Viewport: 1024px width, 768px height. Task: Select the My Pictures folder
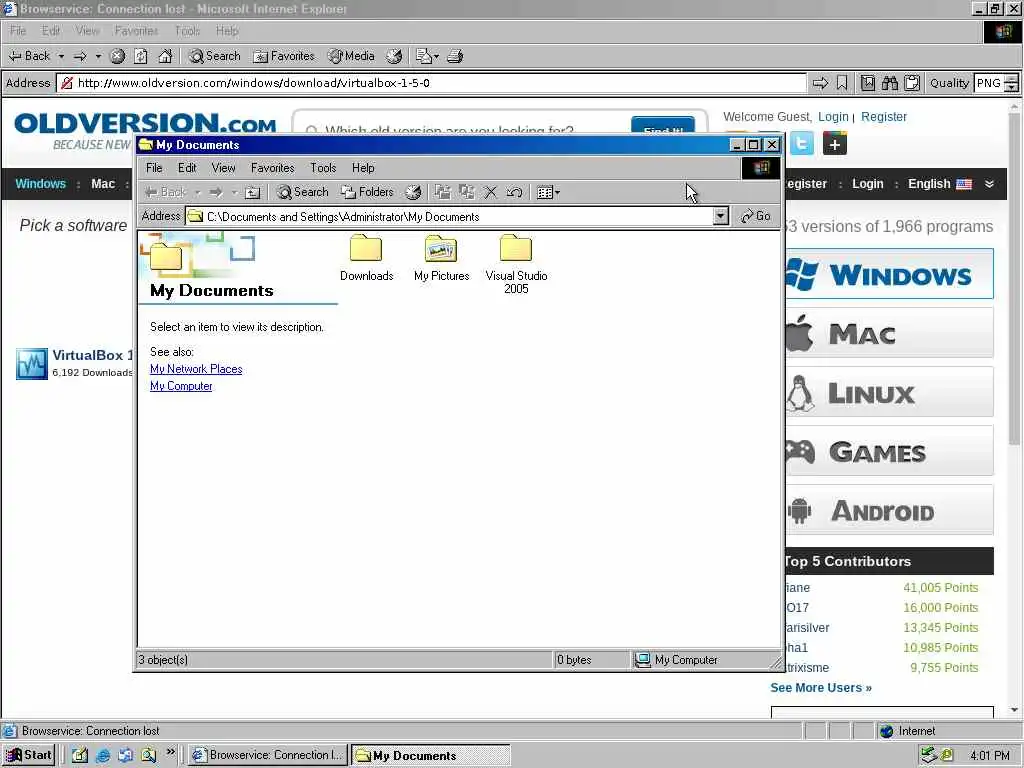[441, 258]
